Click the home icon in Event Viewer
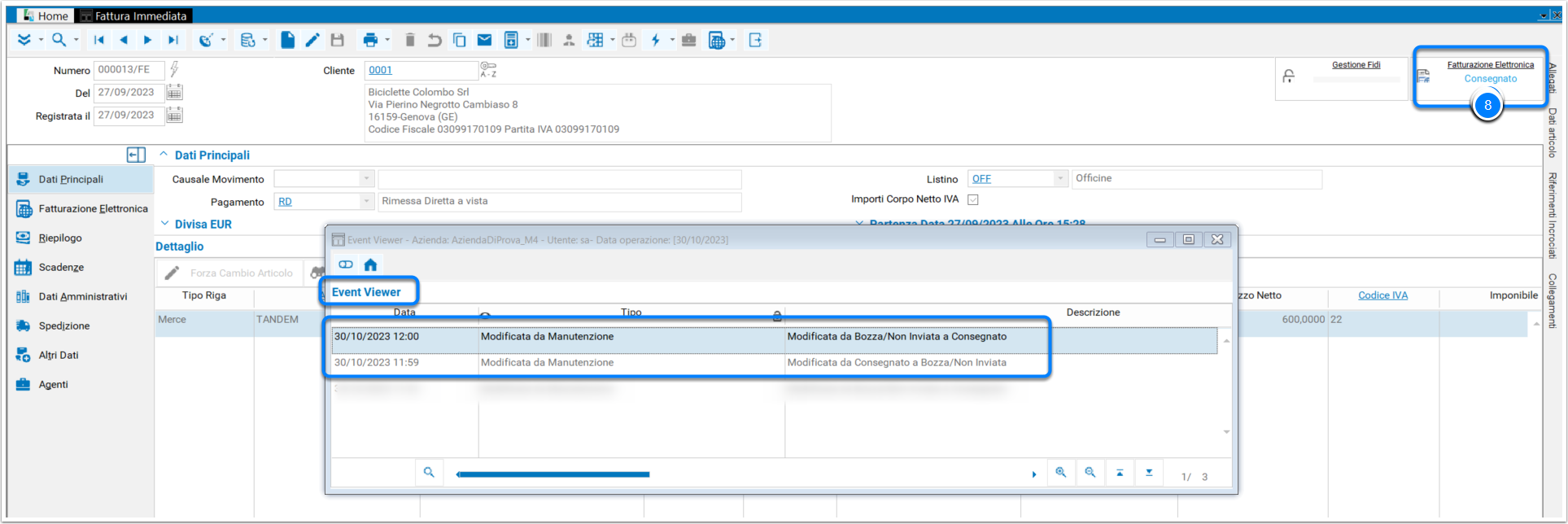Screen dimensions: 1568x524 click(370, 264)
